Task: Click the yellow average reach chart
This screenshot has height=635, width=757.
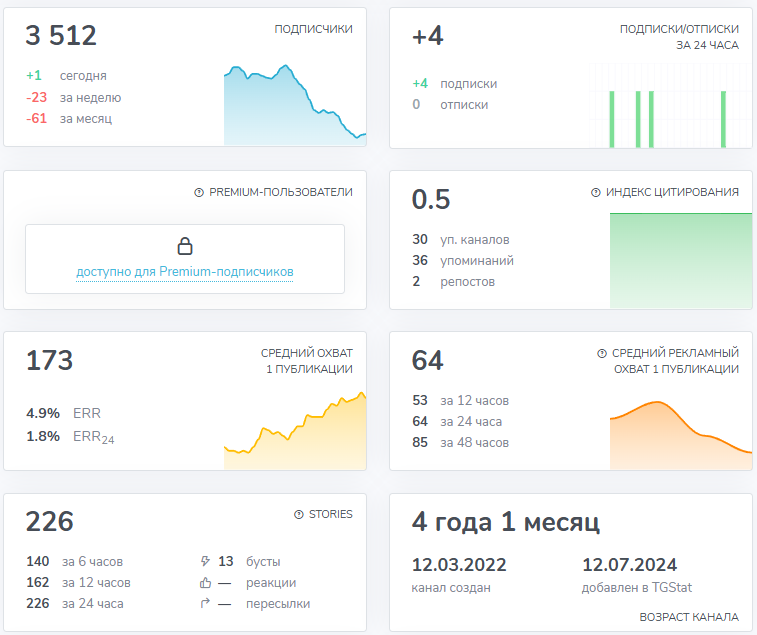Action: point(294,432)
